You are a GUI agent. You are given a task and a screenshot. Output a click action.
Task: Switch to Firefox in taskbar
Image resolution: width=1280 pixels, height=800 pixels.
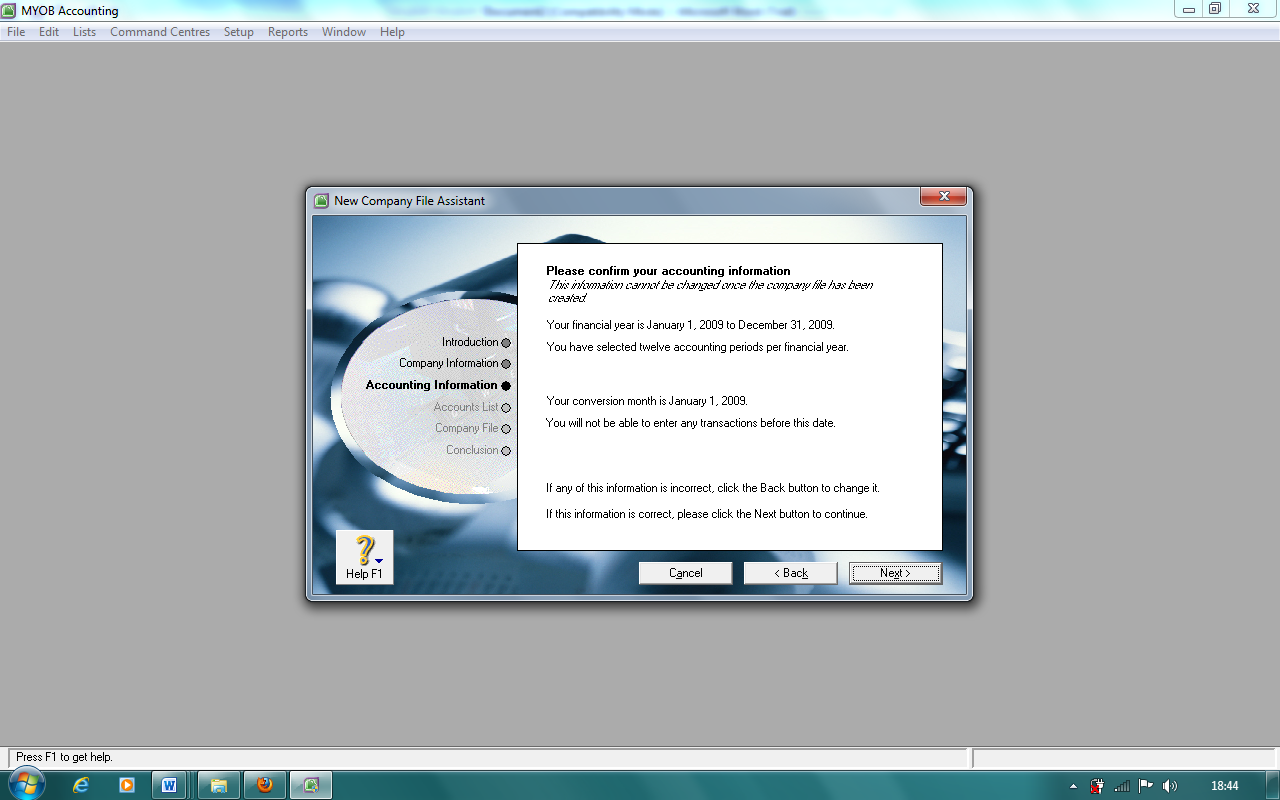tap(265, 785)
